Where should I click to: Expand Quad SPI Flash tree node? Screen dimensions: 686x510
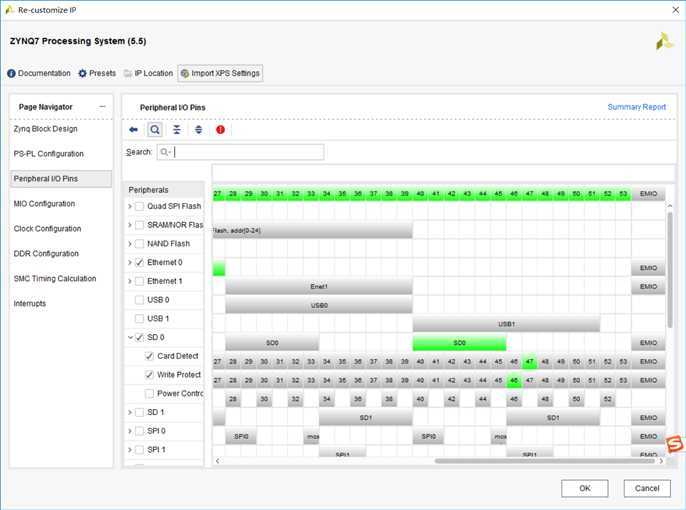pyautogui.click(x=130, y=206)
